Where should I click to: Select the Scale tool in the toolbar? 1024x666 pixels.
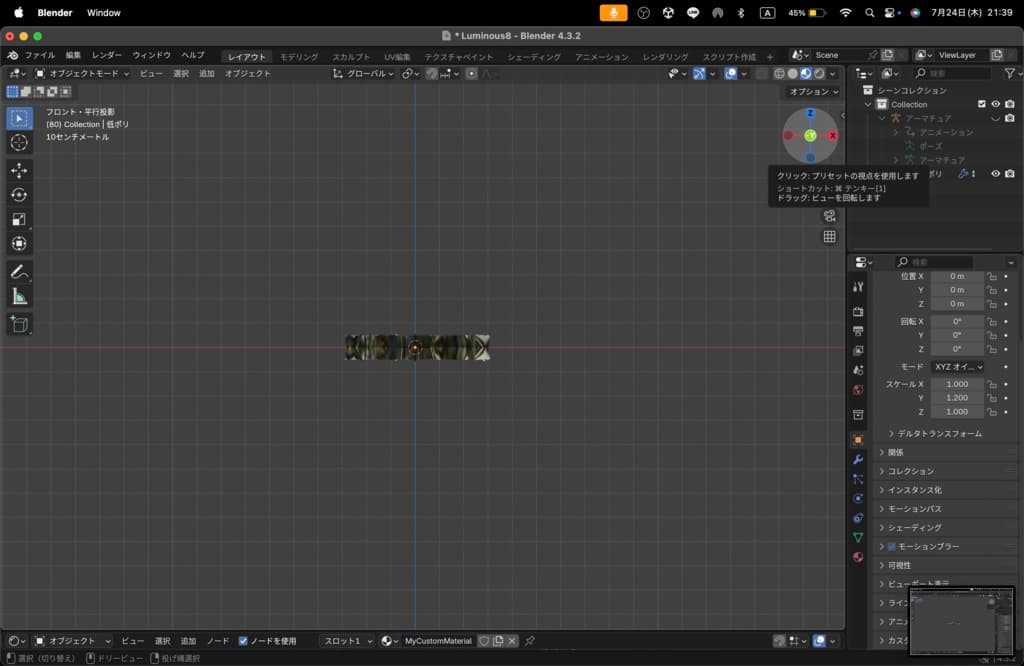(19, 219)
